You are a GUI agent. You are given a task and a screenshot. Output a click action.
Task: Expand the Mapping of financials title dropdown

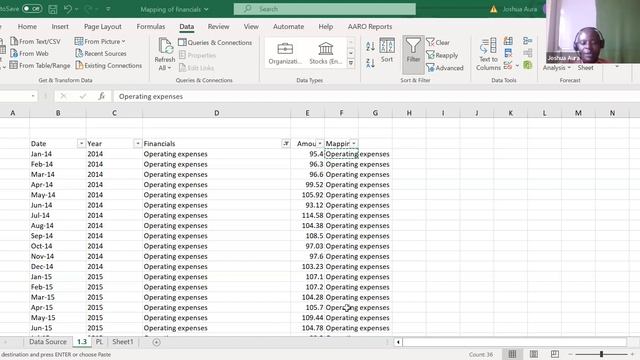[x=206, y=9]
